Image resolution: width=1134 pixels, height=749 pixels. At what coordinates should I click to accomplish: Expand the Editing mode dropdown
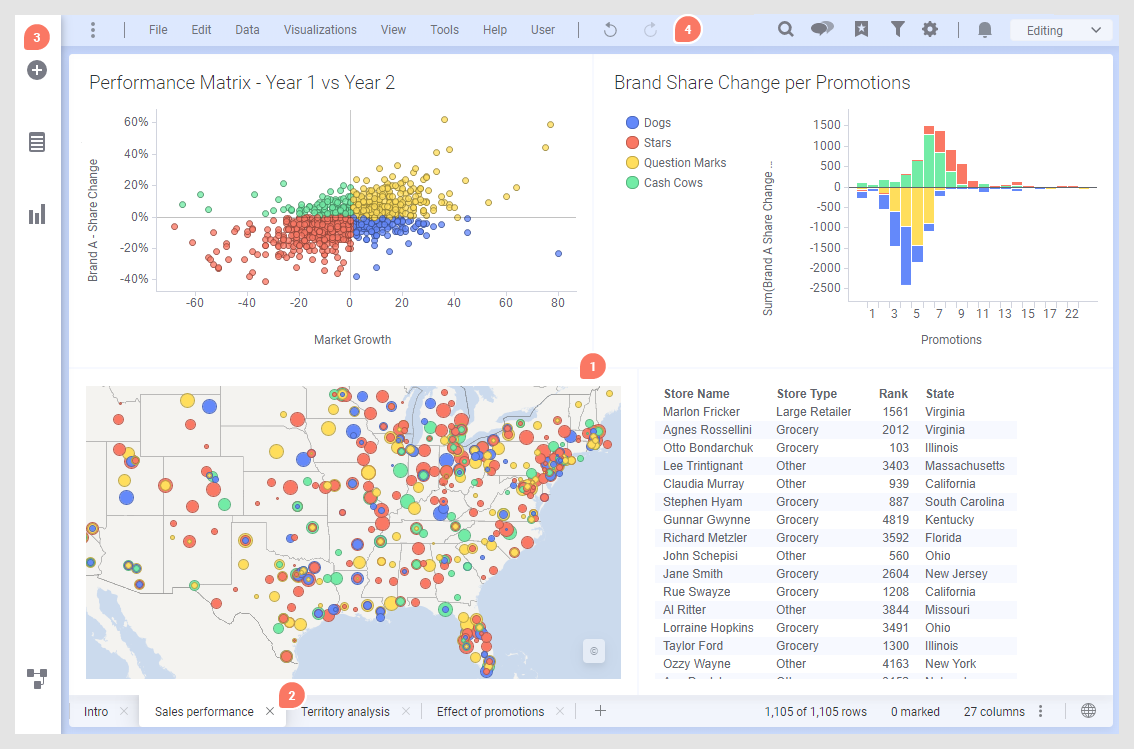tap(1061, 30)
